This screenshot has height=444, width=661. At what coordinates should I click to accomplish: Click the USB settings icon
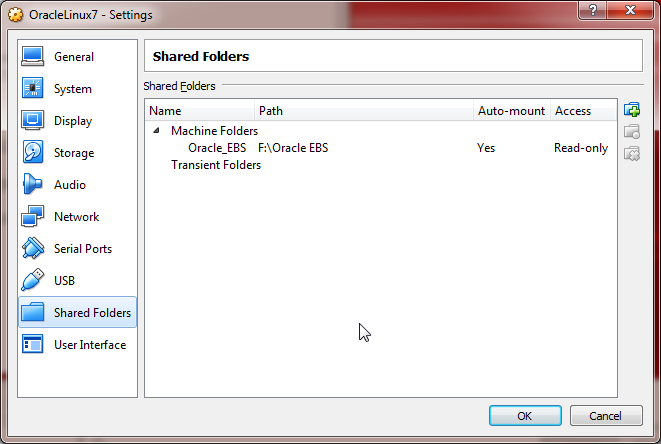[33, 281]
